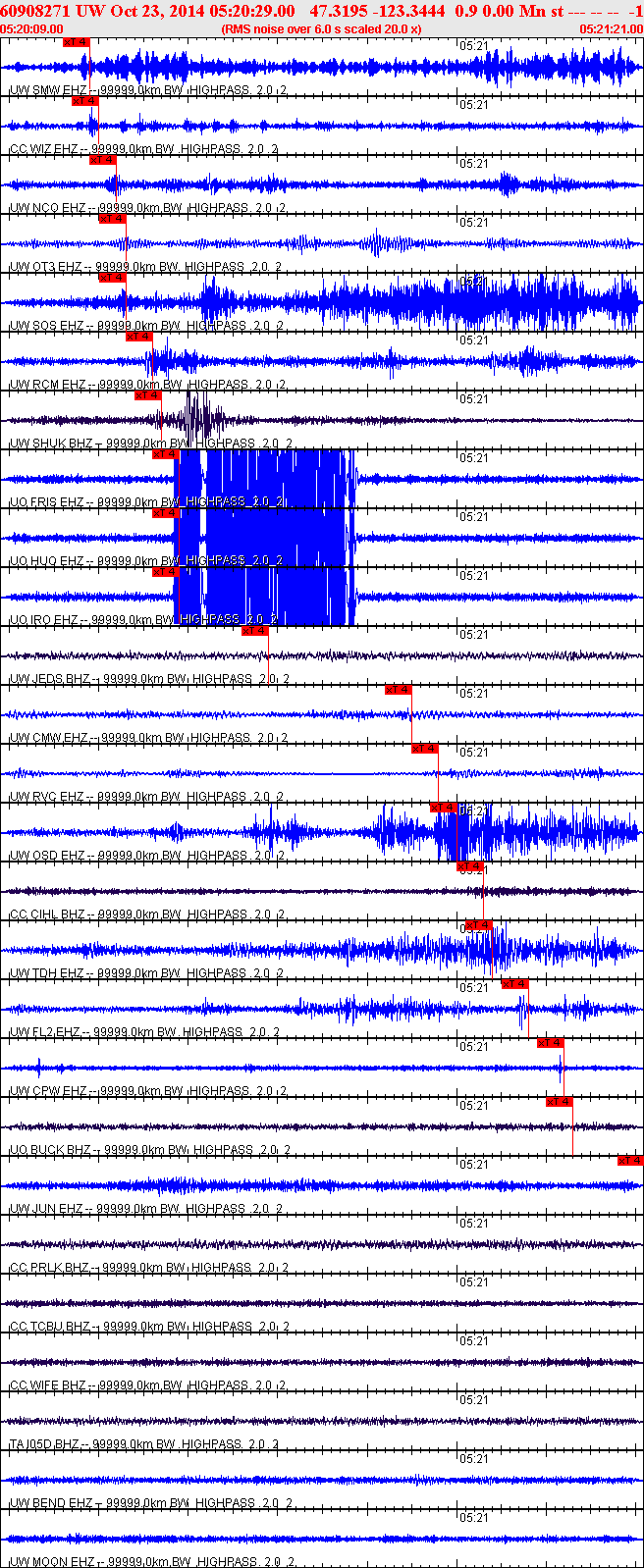Viewport: 644px width, 1568px height.
Task: Select the red pick marker on UW RVC trace
Action: tap(425, 749)
